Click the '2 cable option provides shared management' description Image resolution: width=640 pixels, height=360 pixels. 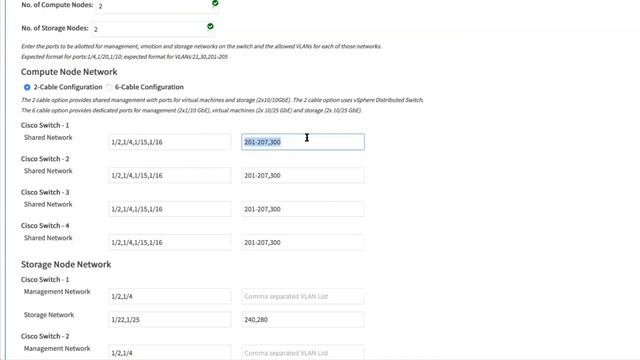point(222,100)
